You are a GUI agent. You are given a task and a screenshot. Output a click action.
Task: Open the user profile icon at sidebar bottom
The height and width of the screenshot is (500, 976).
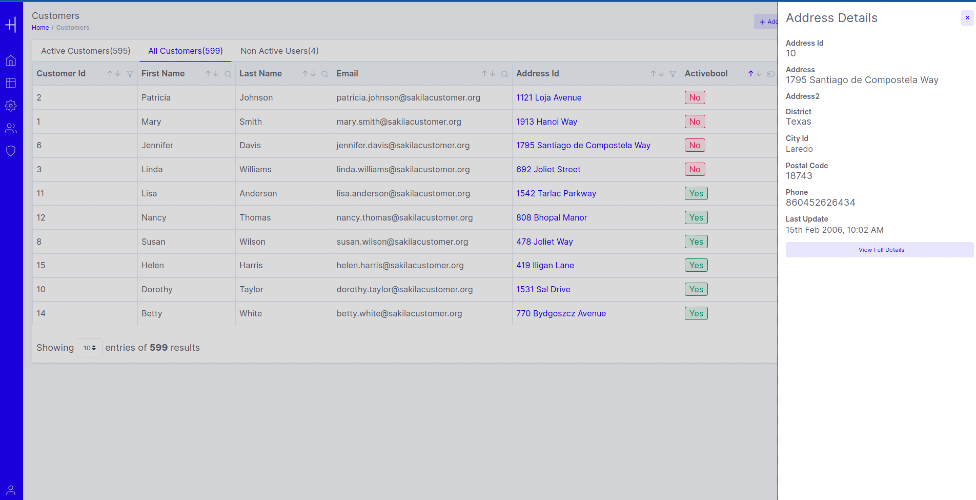point(11,490)
